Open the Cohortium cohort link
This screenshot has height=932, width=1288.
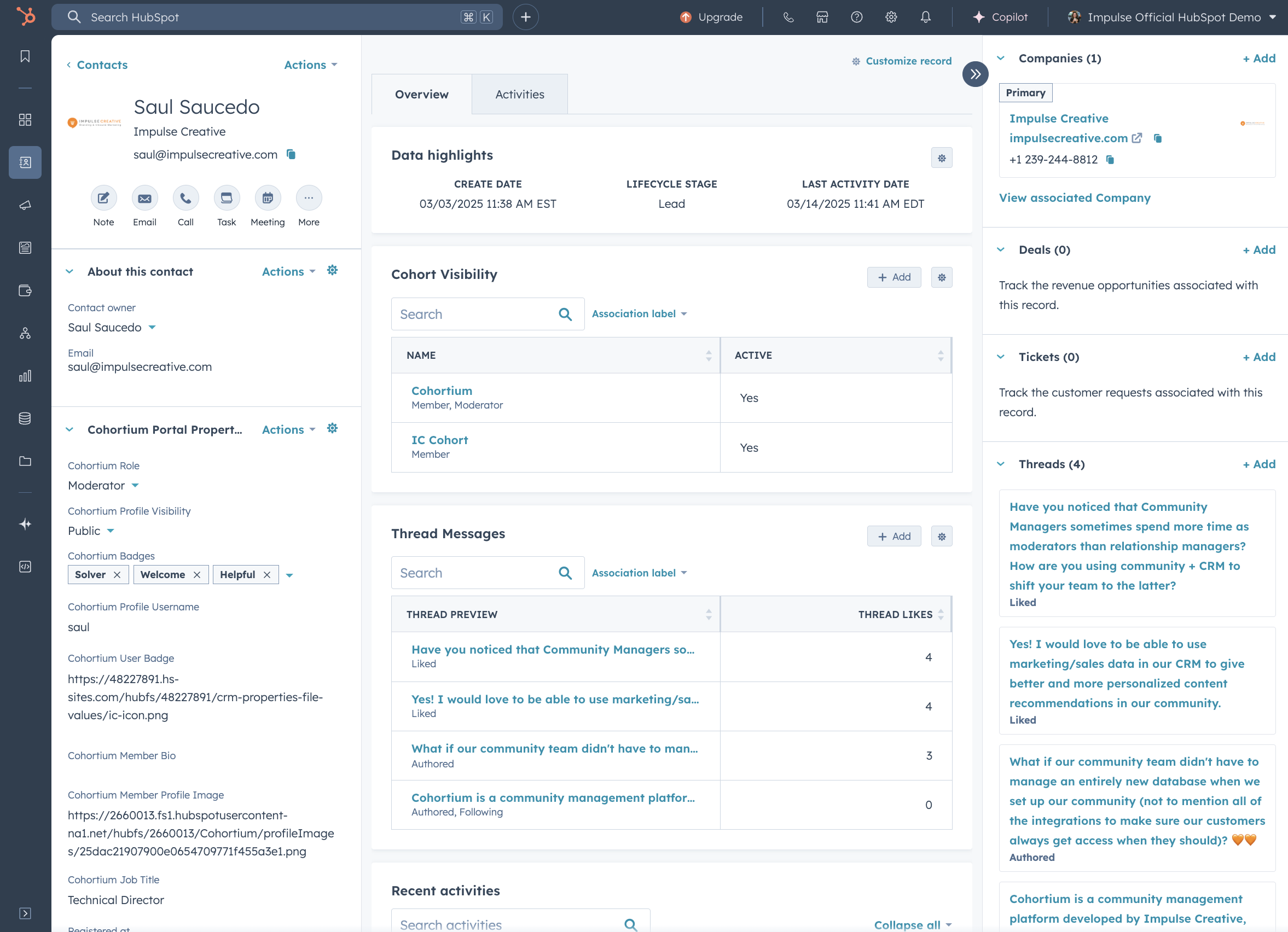pyautogui.click(x=442, y=391)
